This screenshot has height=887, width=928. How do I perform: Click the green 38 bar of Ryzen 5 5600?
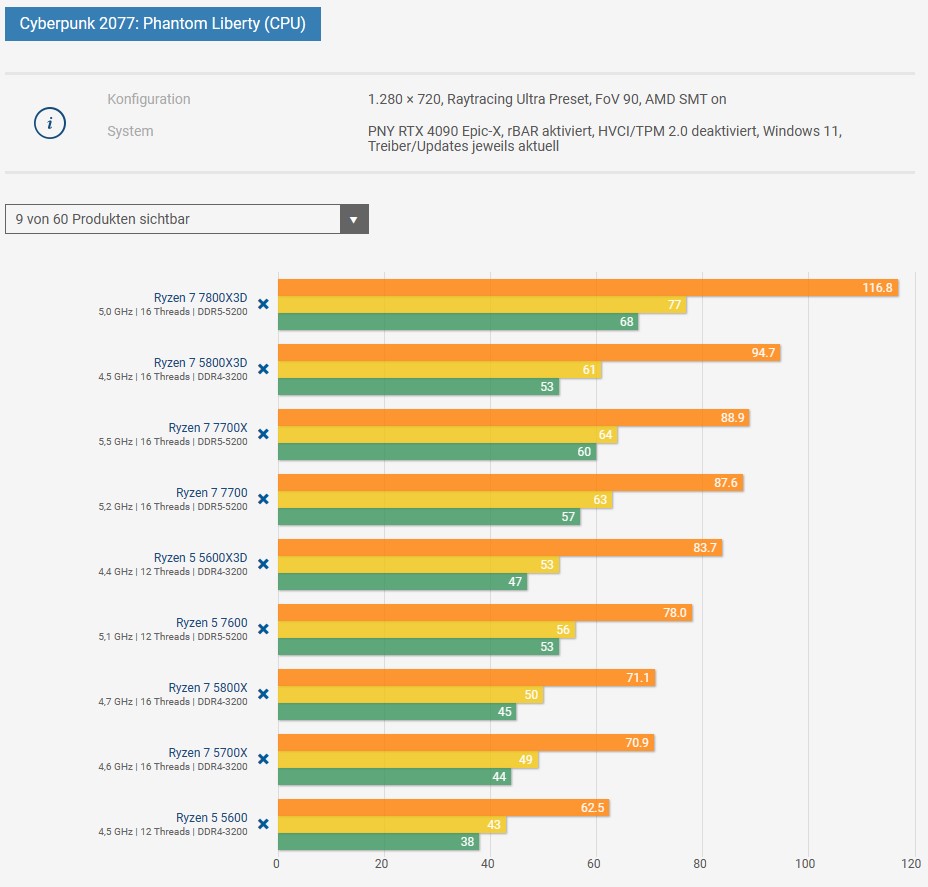(379, 843)
